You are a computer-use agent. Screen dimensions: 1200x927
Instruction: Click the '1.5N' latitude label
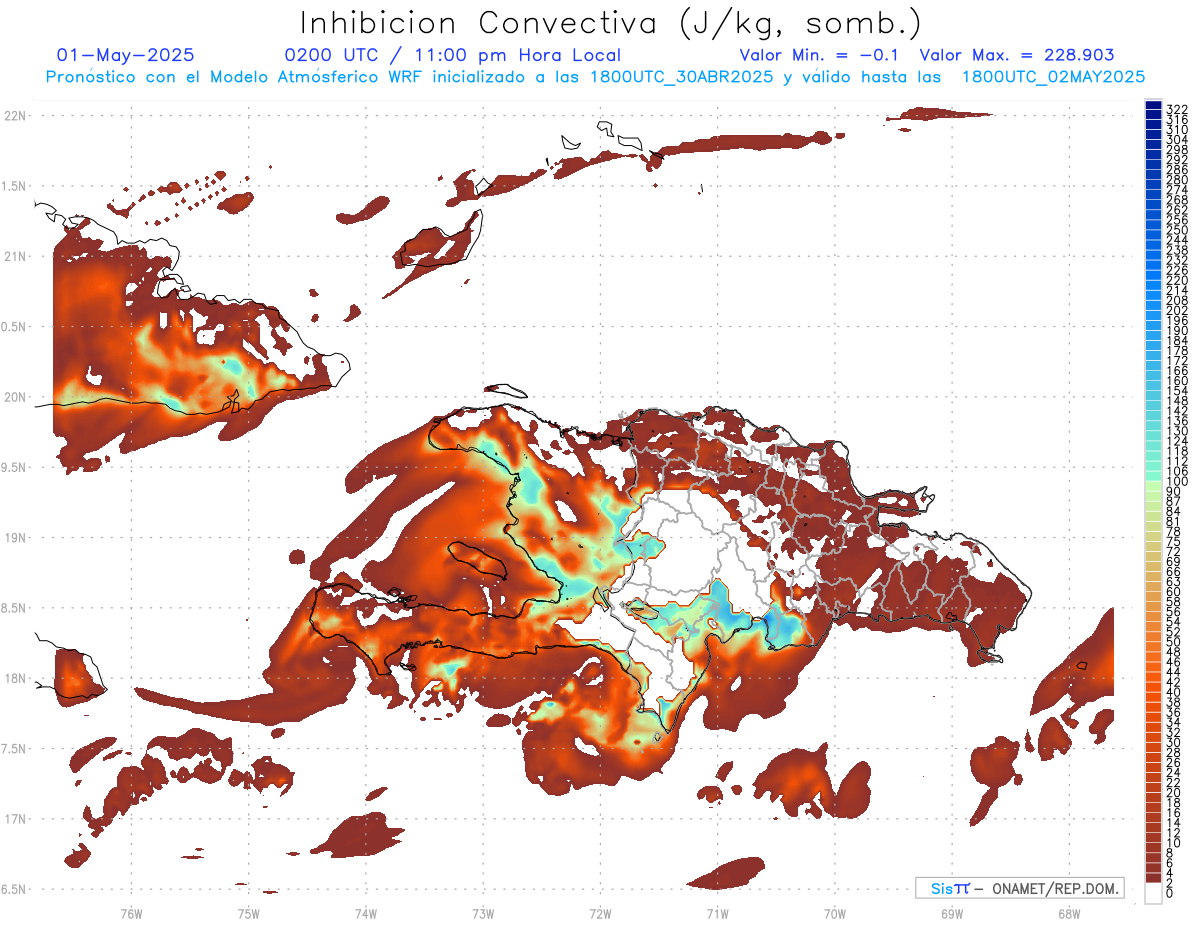coord(15,186)
